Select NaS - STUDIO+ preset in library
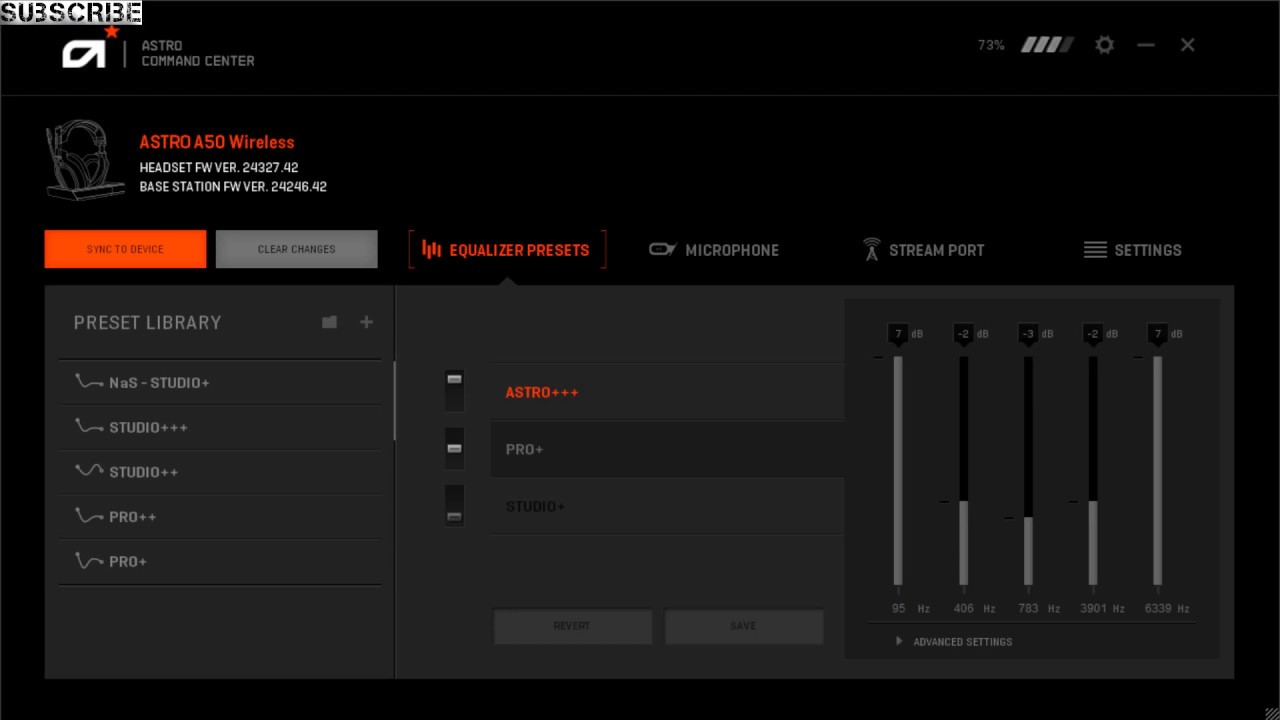The height and width of the screenshot is (720, 1280). pyautogui.click(x=220, y=382)
